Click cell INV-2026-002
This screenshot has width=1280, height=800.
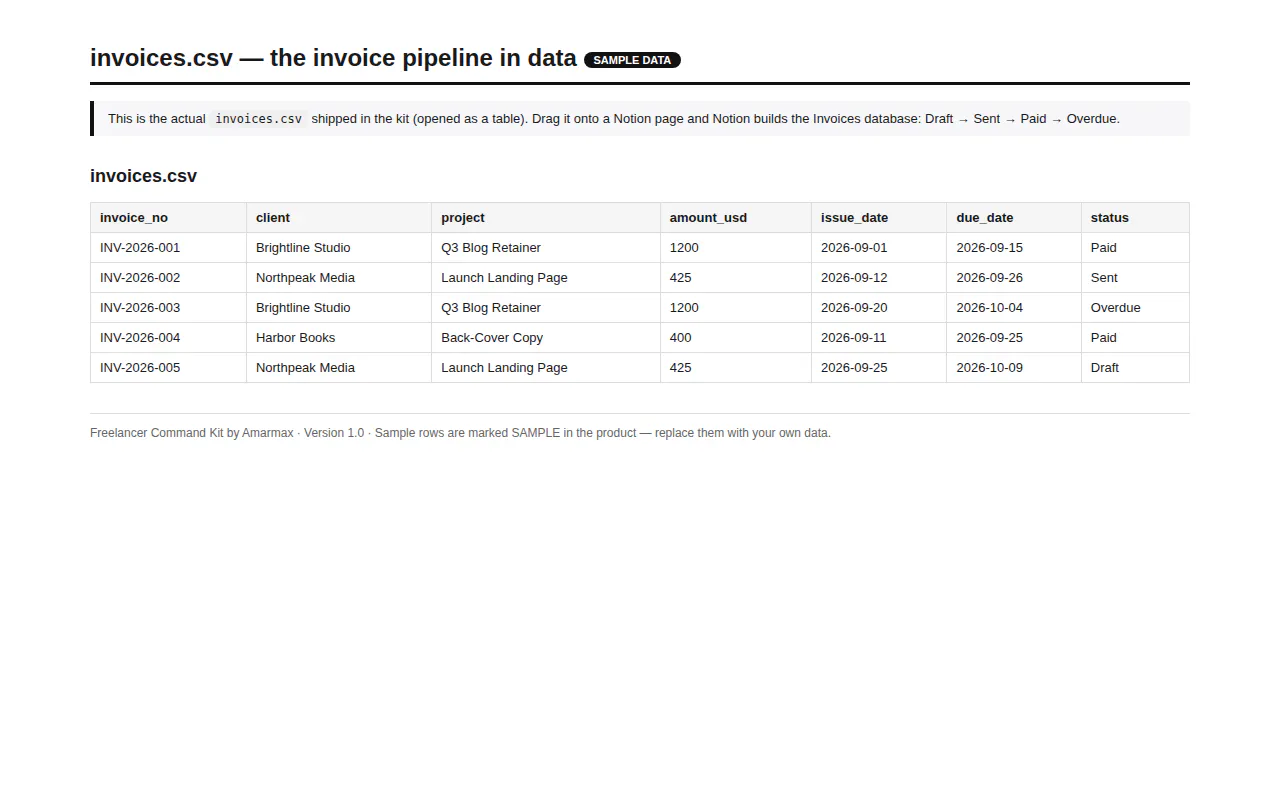[x=168, y=277]
